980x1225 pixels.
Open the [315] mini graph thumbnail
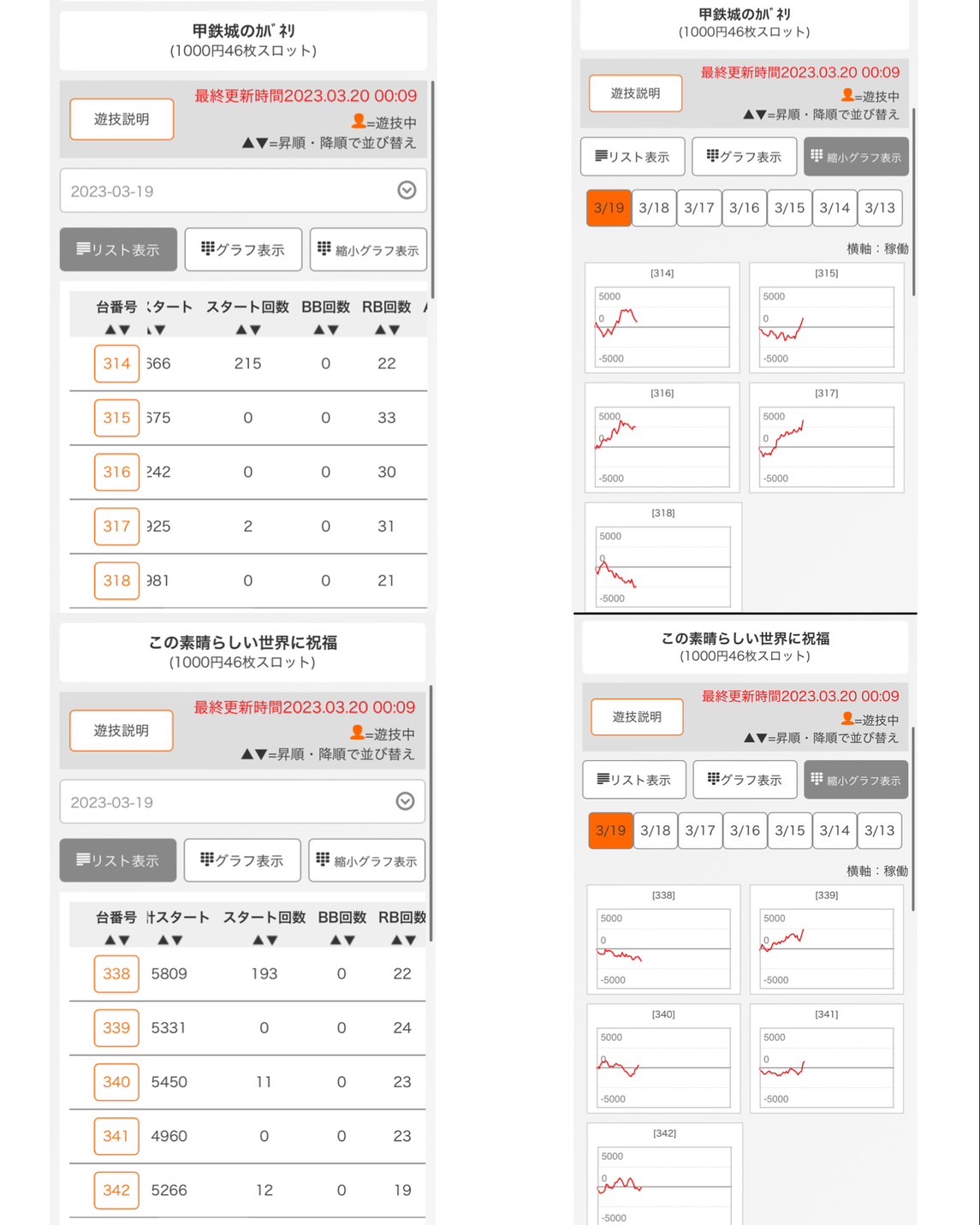point(826,318)
